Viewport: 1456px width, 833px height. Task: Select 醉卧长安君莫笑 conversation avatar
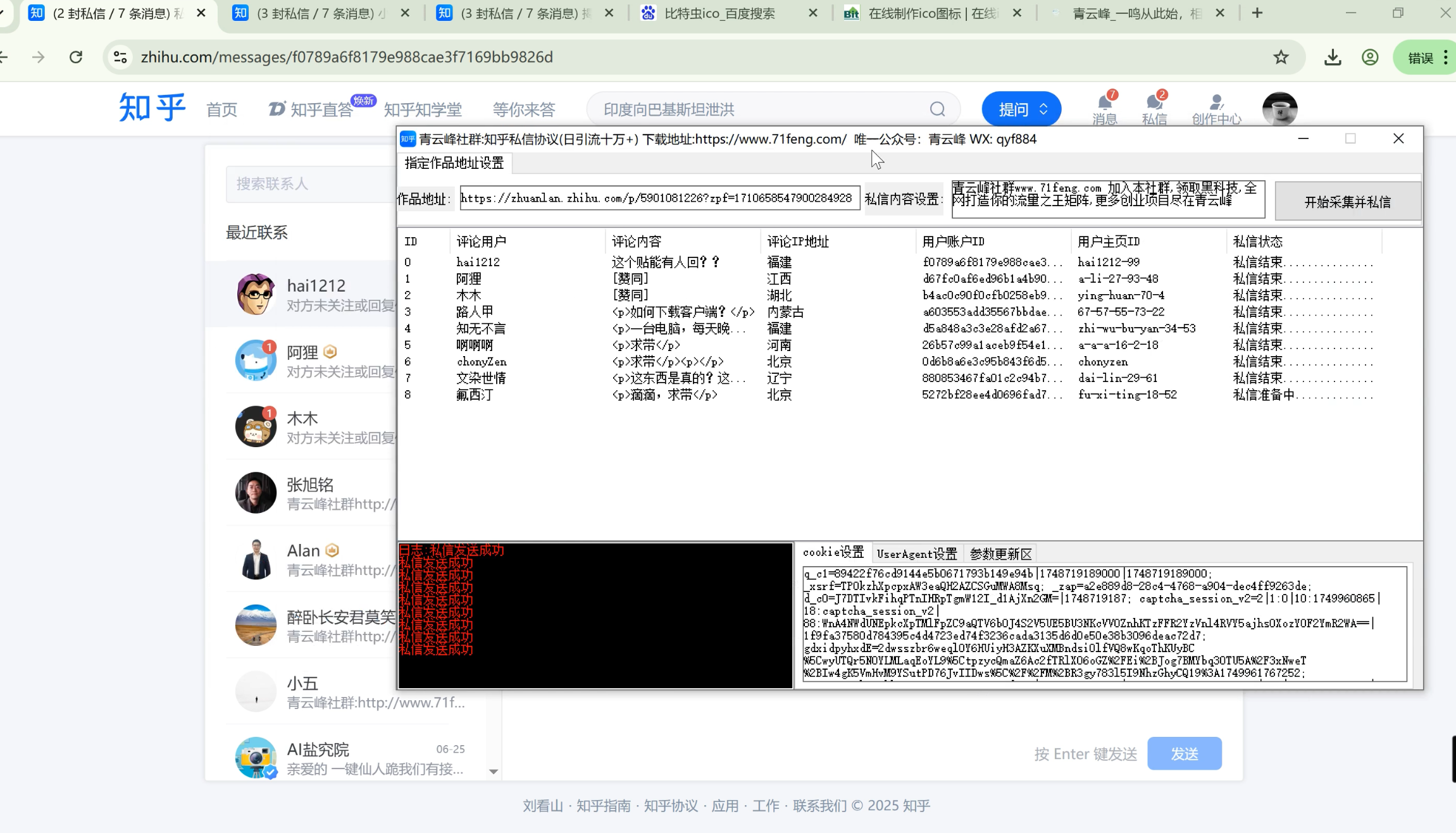pos(256,625)
